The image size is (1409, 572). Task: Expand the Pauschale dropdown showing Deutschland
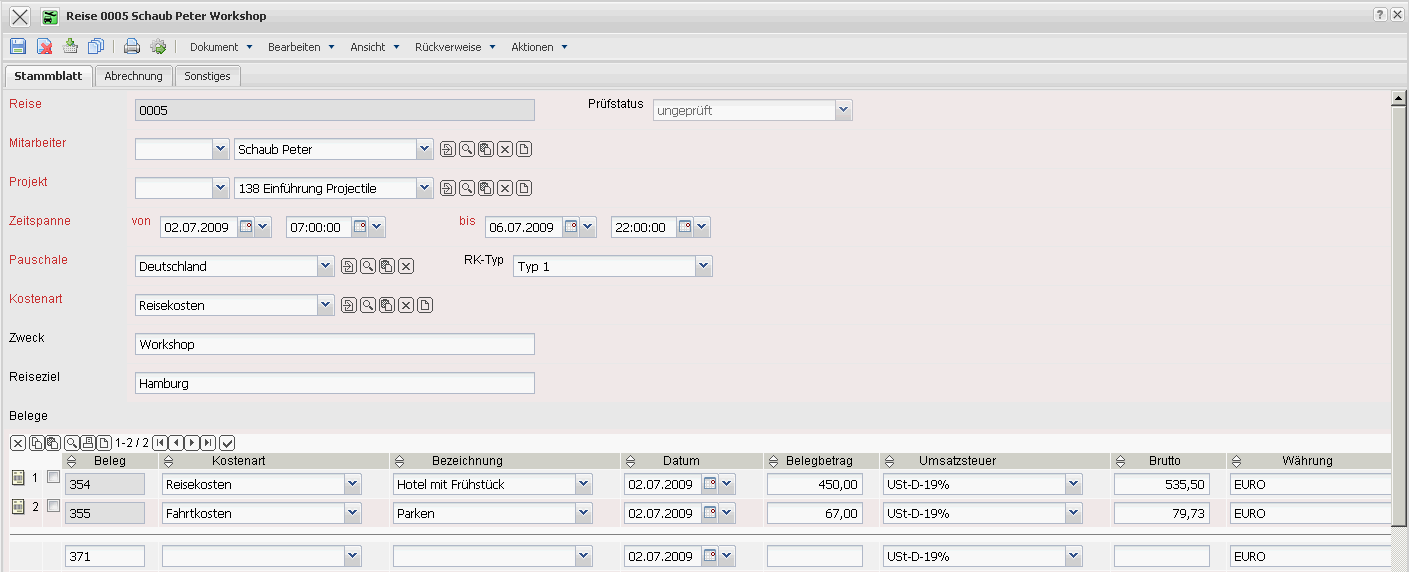[324, 267]
